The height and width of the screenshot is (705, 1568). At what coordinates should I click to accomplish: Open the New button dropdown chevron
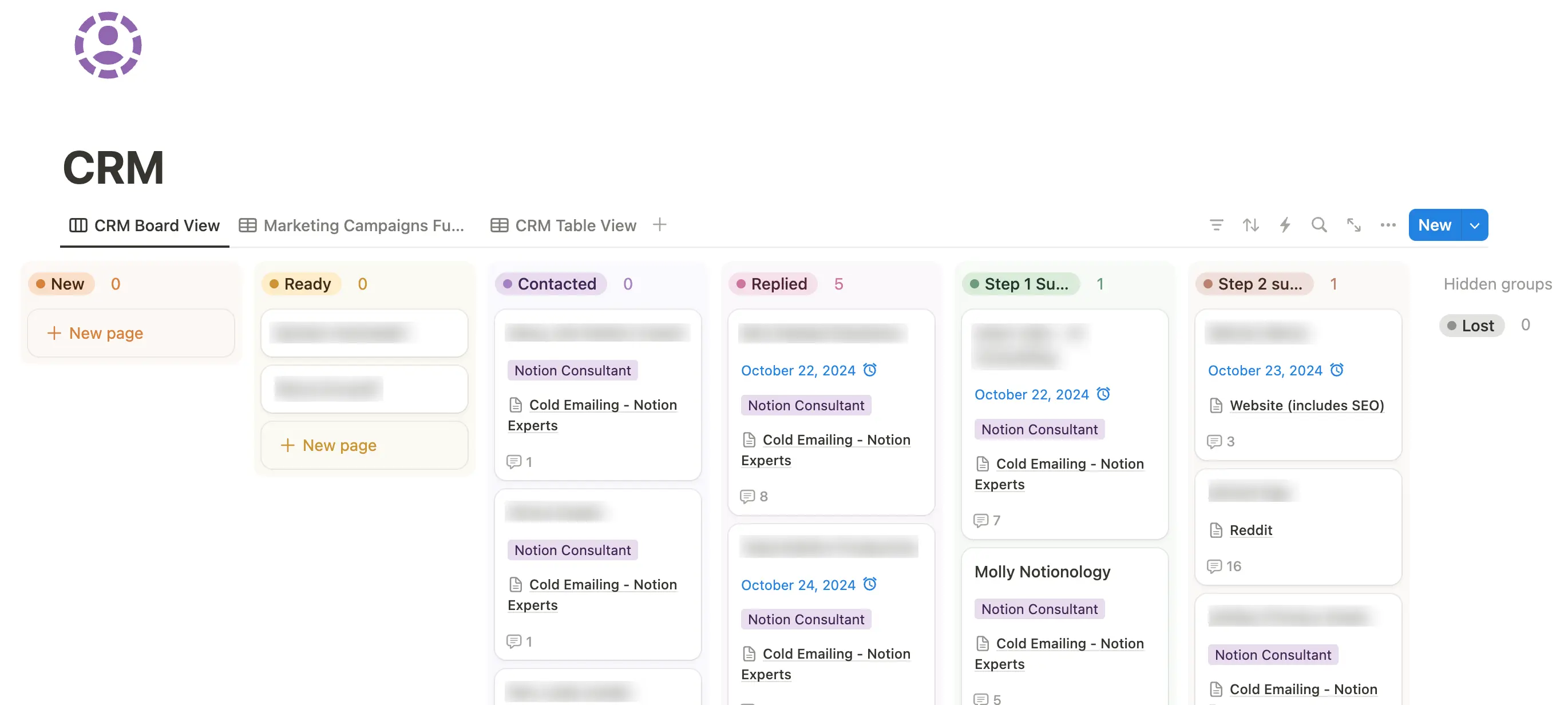pos(1475,225)
